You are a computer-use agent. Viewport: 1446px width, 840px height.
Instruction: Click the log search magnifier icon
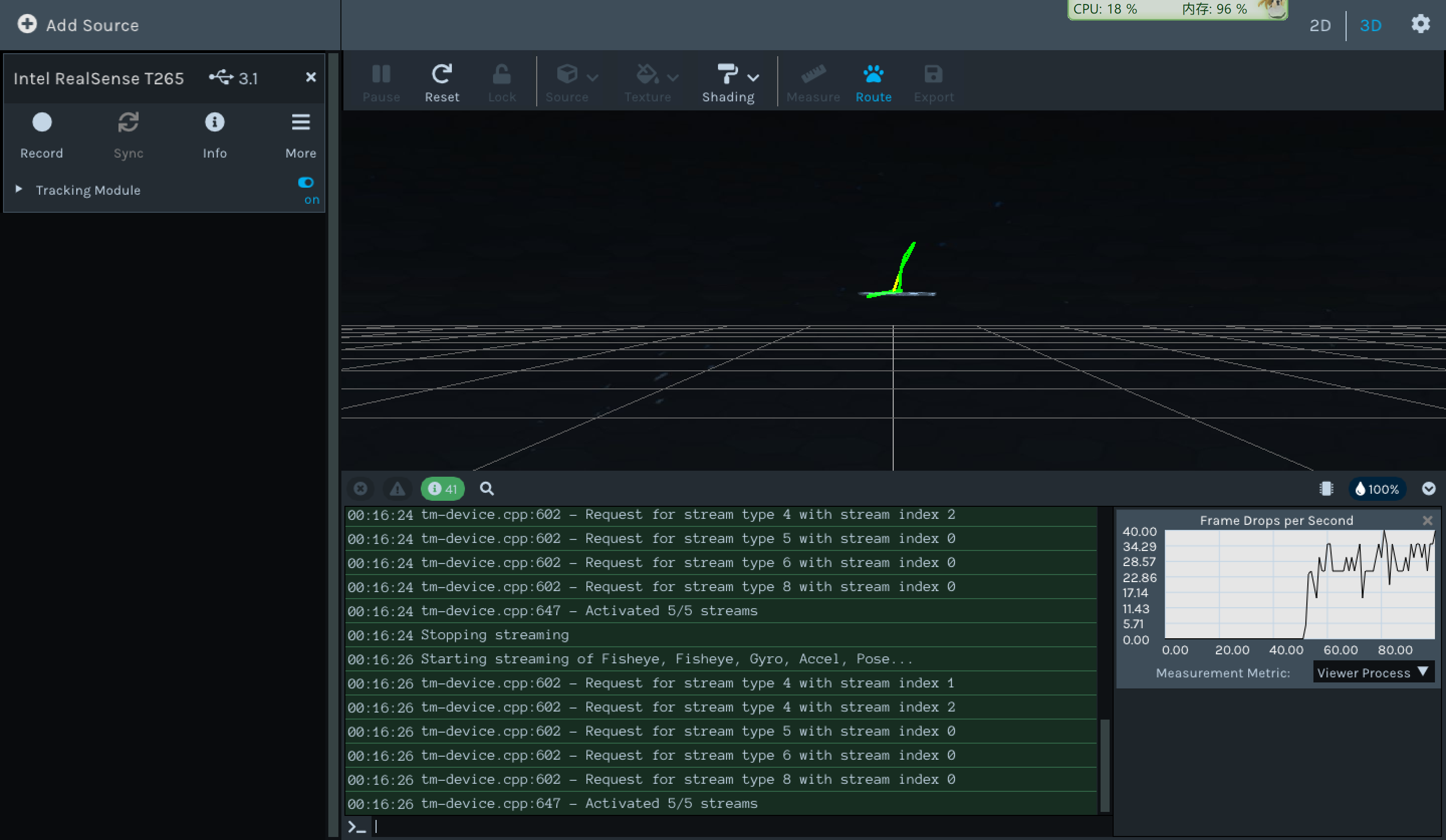(487, 489)
